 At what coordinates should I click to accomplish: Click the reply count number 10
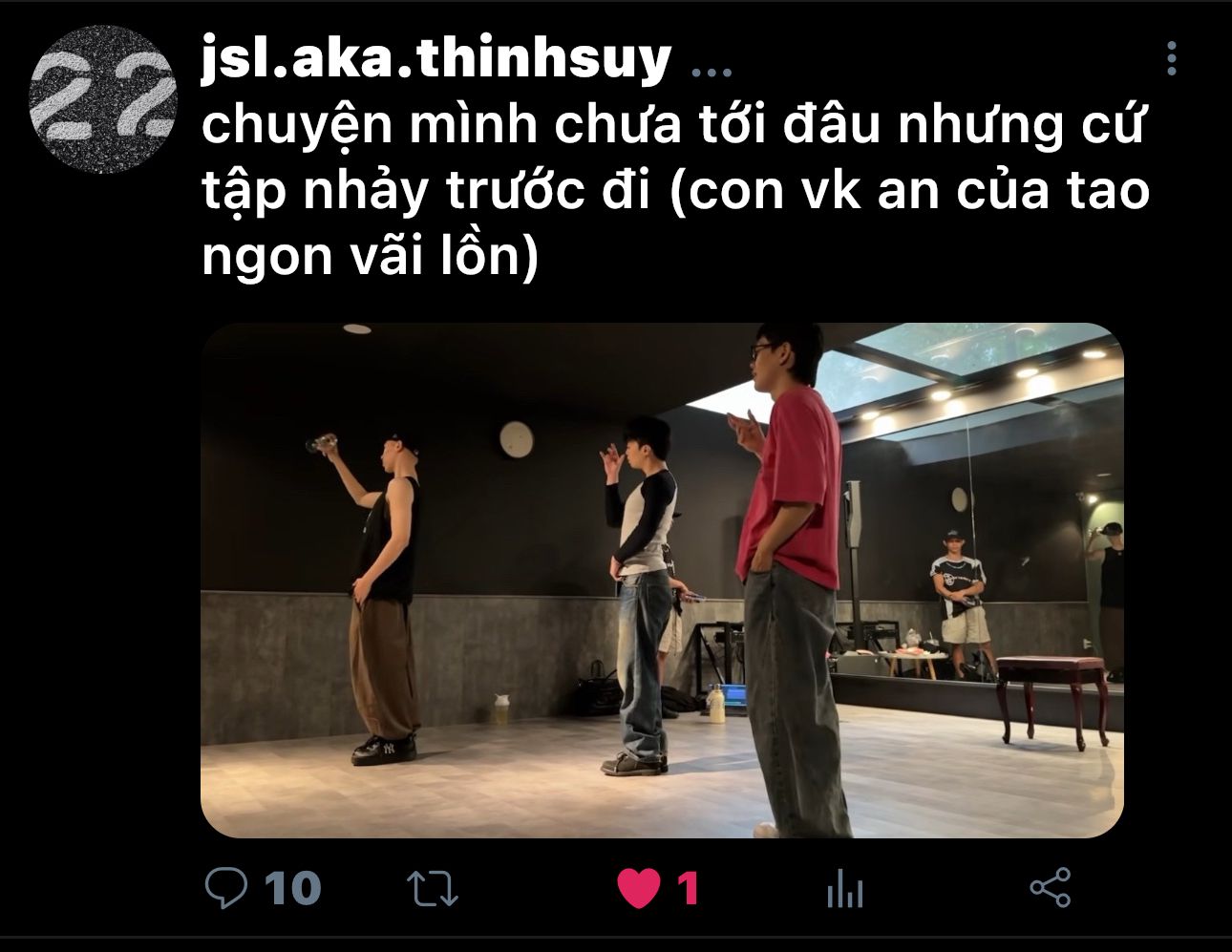pos(292,889)
